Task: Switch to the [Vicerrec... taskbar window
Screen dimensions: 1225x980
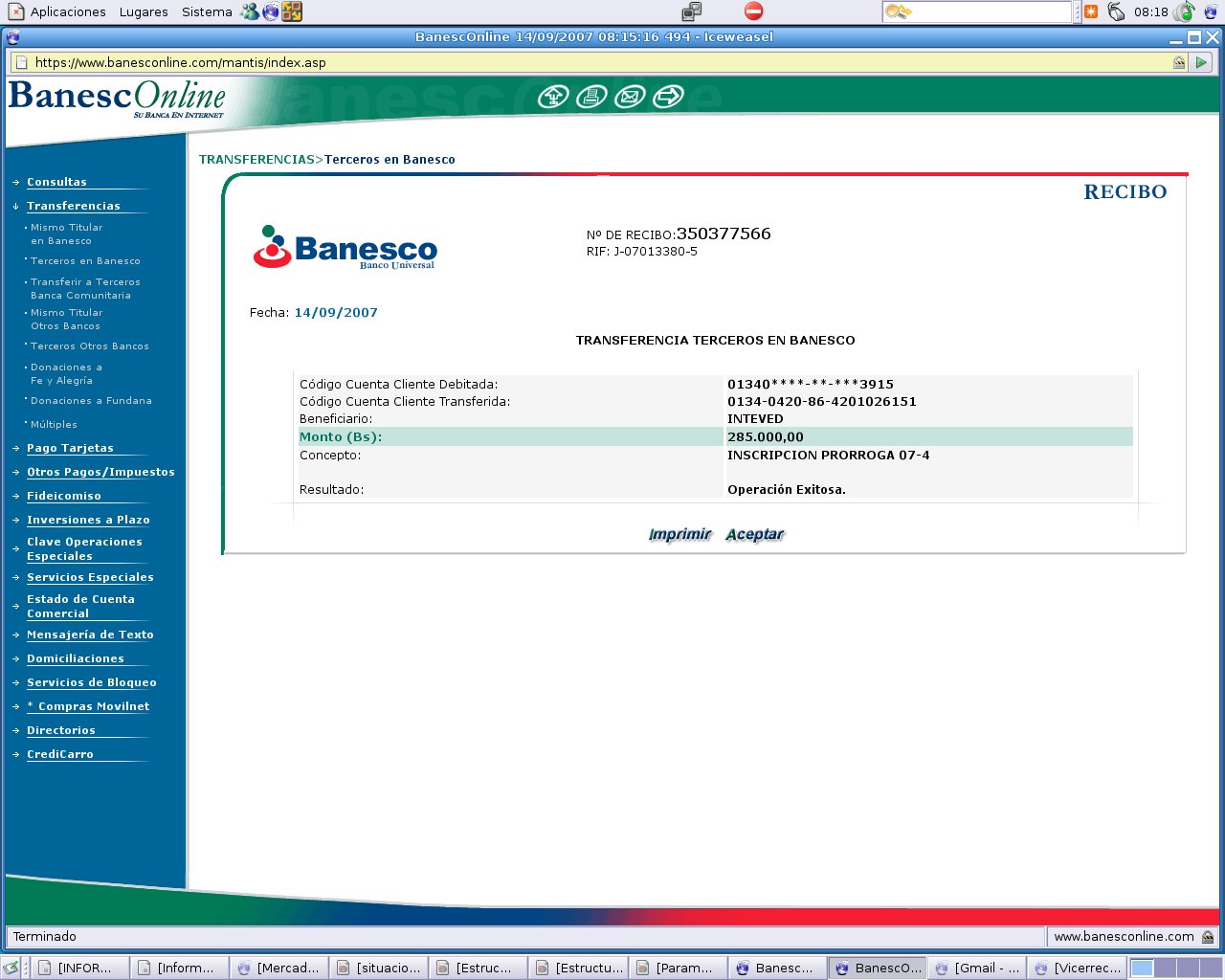Action: pyautogui.click(x=1077, y=968)
